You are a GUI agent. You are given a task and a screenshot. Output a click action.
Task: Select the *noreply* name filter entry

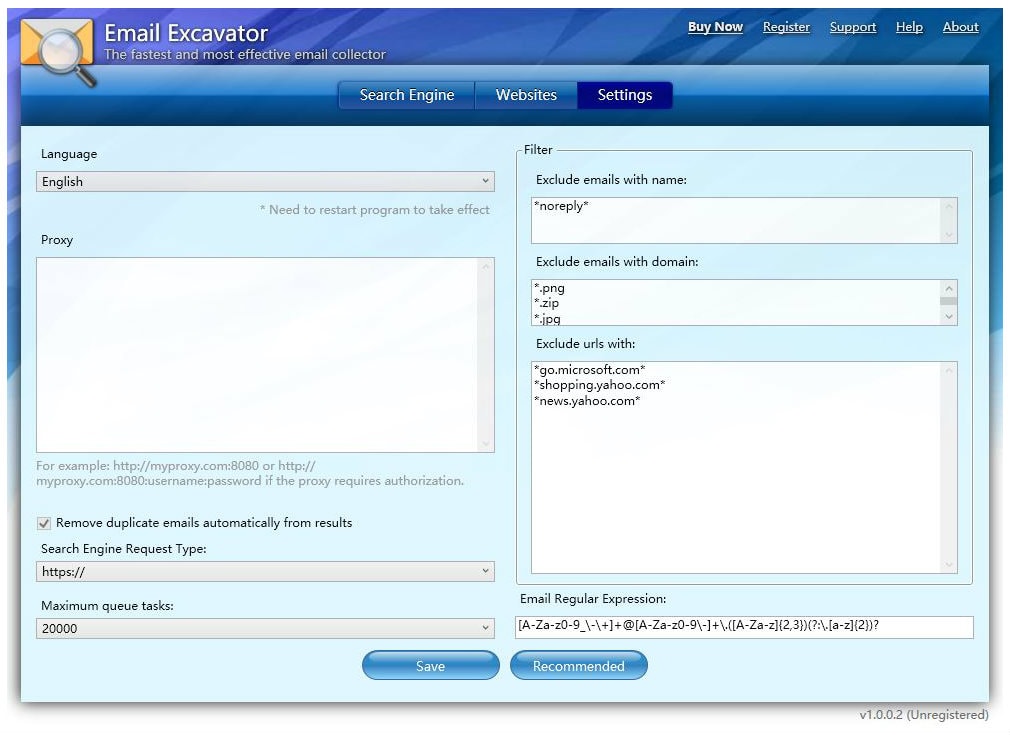[x=561, y=206]
